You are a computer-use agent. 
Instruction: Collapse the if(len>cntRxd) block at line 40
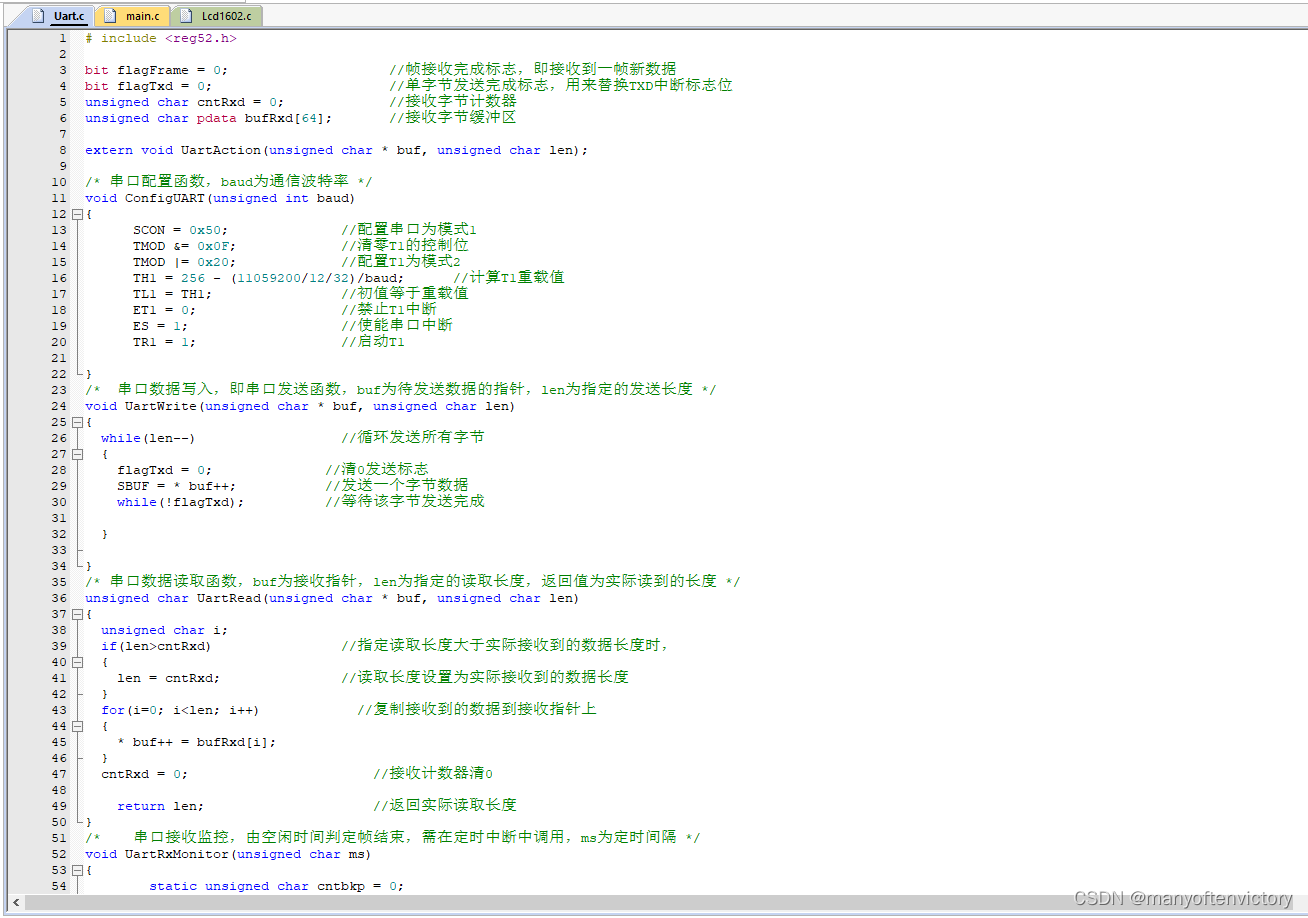(76, 662)
